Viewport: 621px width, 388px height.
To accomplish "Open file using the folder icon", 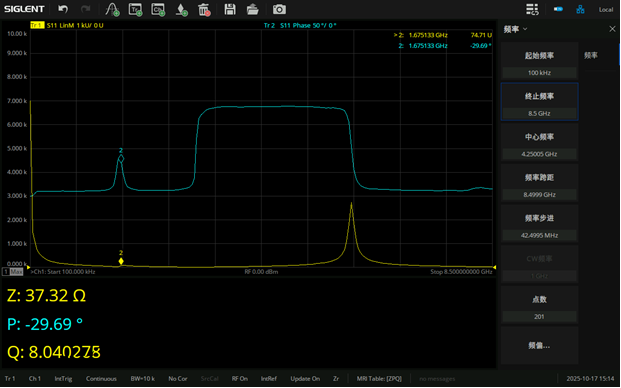I will tap(252, 9).
